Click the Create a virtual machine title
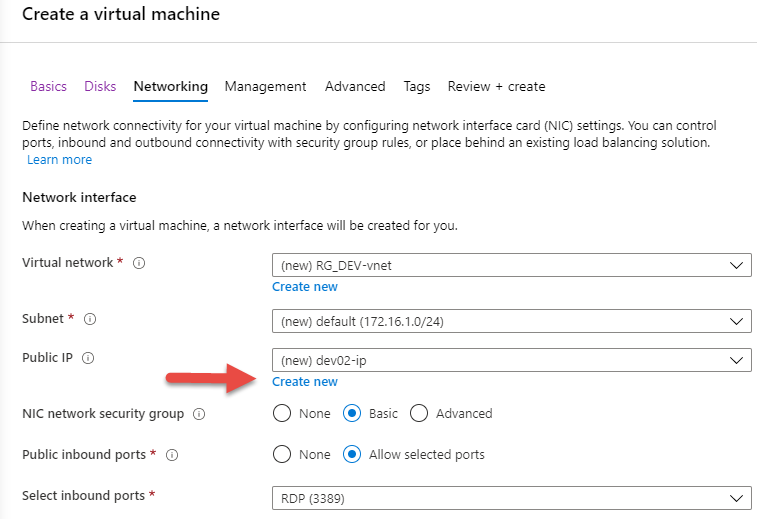Viewport: 757px width, 519px height. (121, 14)
